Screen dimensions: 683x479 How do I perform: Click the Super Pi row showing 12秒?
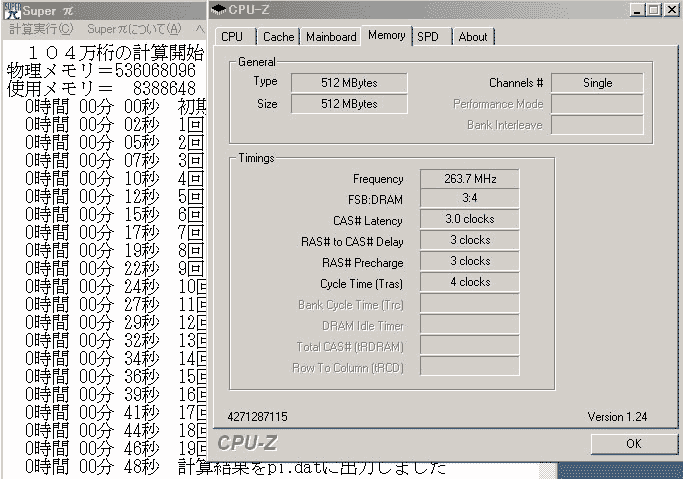[x=114, y=196]
